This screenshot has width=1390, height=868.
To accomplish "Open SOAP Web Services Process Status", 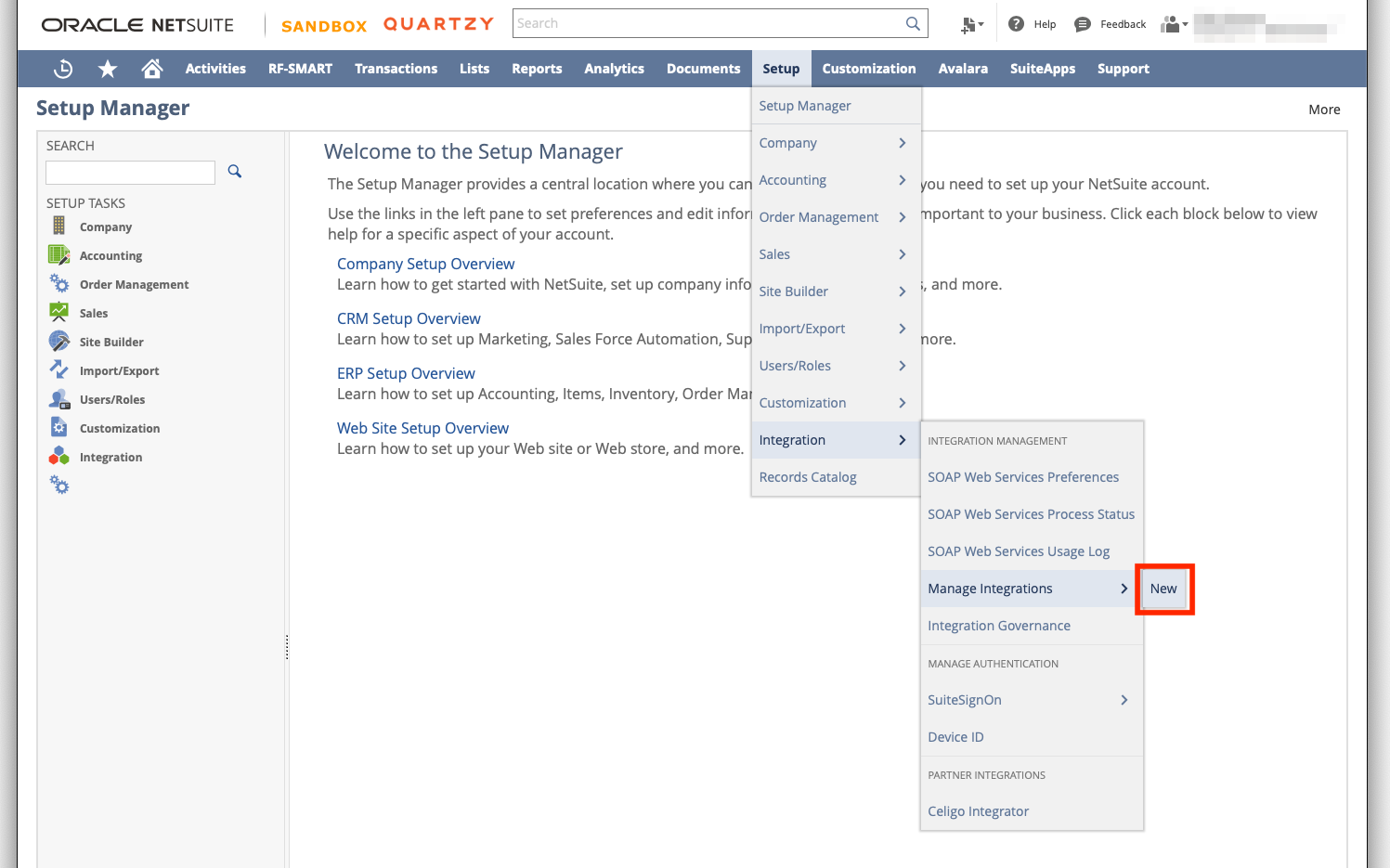I will coord(1032,514).
